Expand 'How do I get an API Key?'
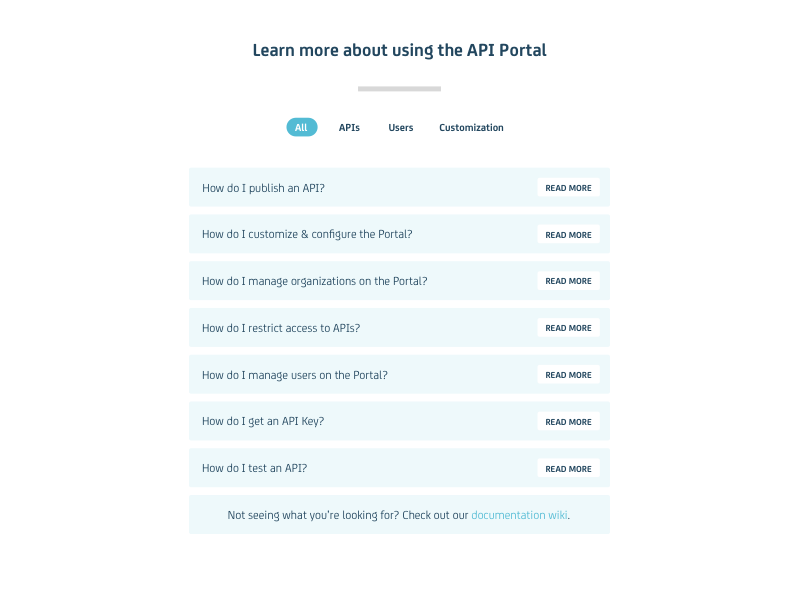The width and height of the screenshot is (800, 600). tap(263, 421)
